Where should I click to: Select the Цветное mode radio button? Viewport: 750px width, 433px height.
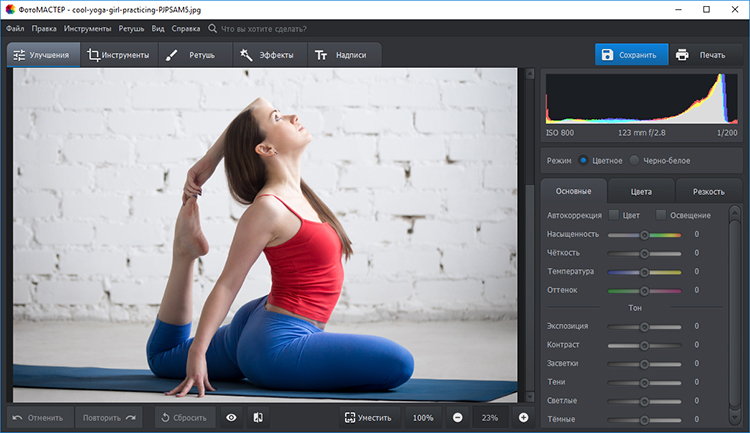[584, 160]
